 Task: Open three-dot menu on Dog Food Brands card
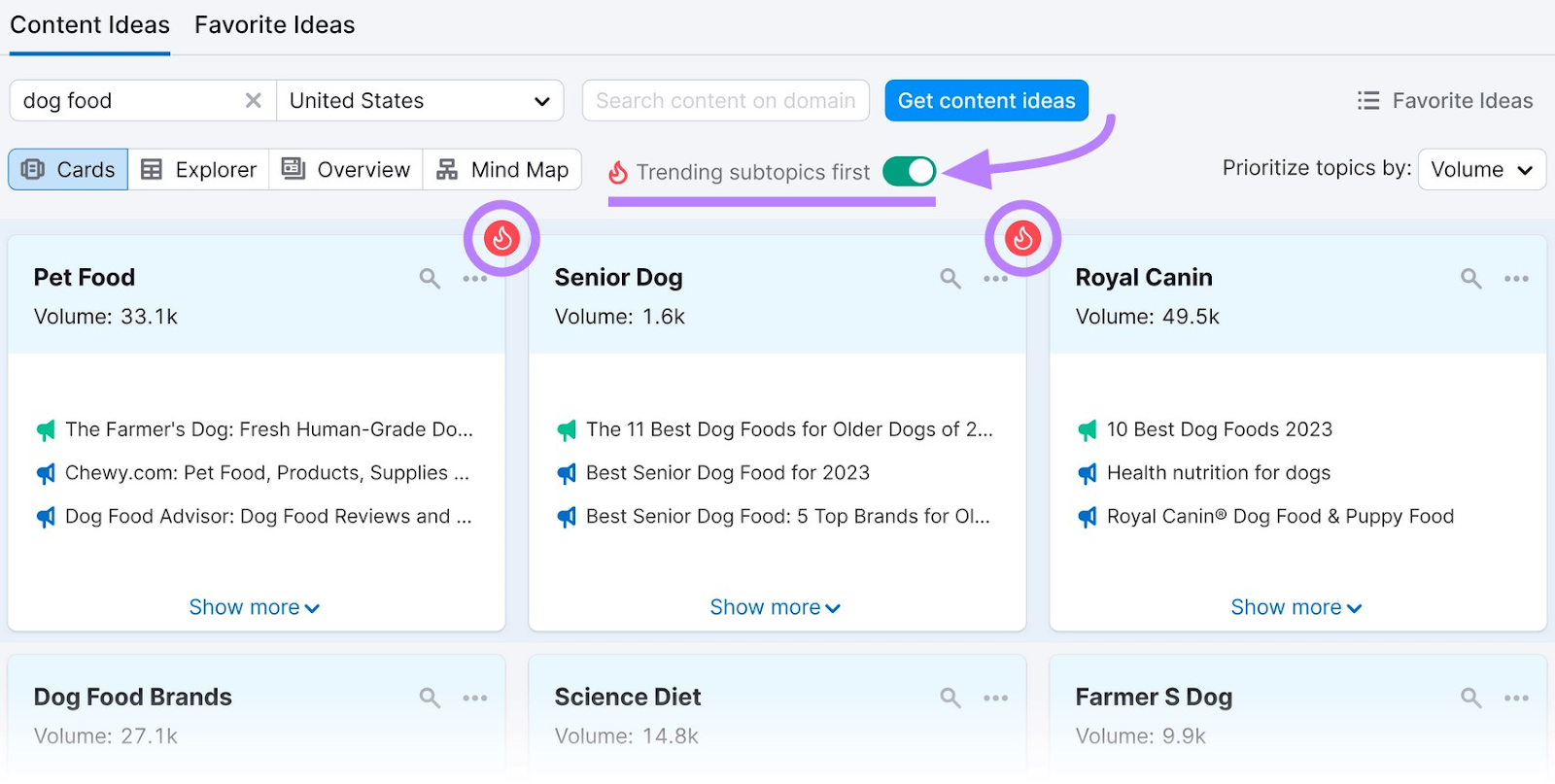coord(474,698)
